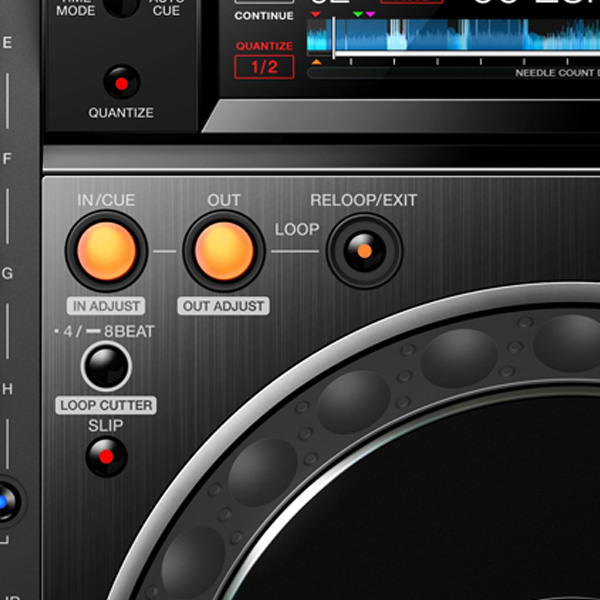This screenshot has height=600, width=600.
Task: Click the white playhead on the waveform
Action: [334, 38]
